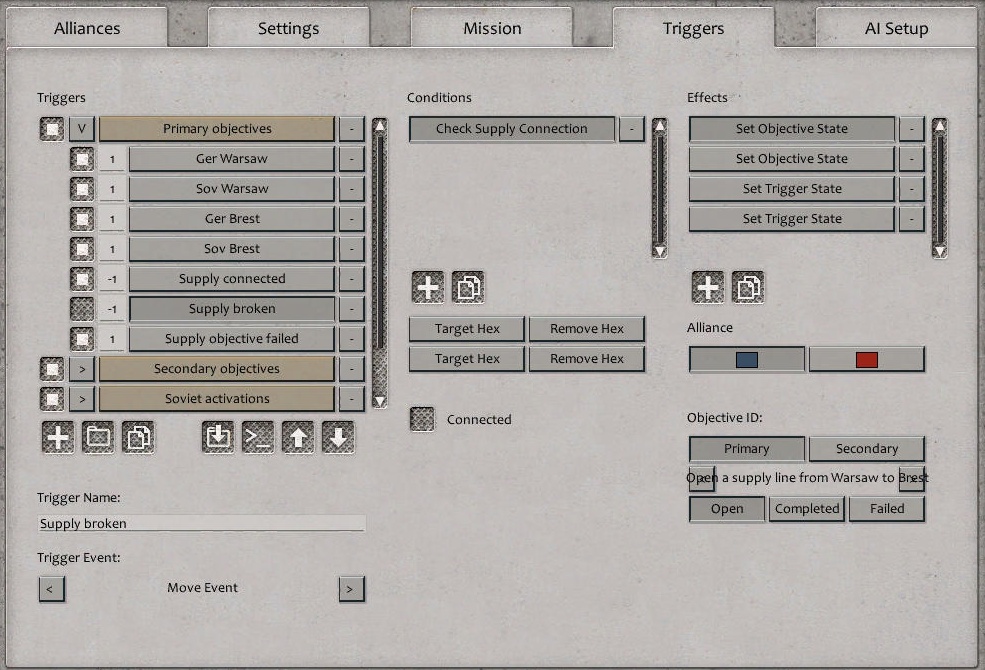Remove the first Set Trigger State effect
This screenshot has height=670, width=985.
pyautogui.click(x=912, y=189)
